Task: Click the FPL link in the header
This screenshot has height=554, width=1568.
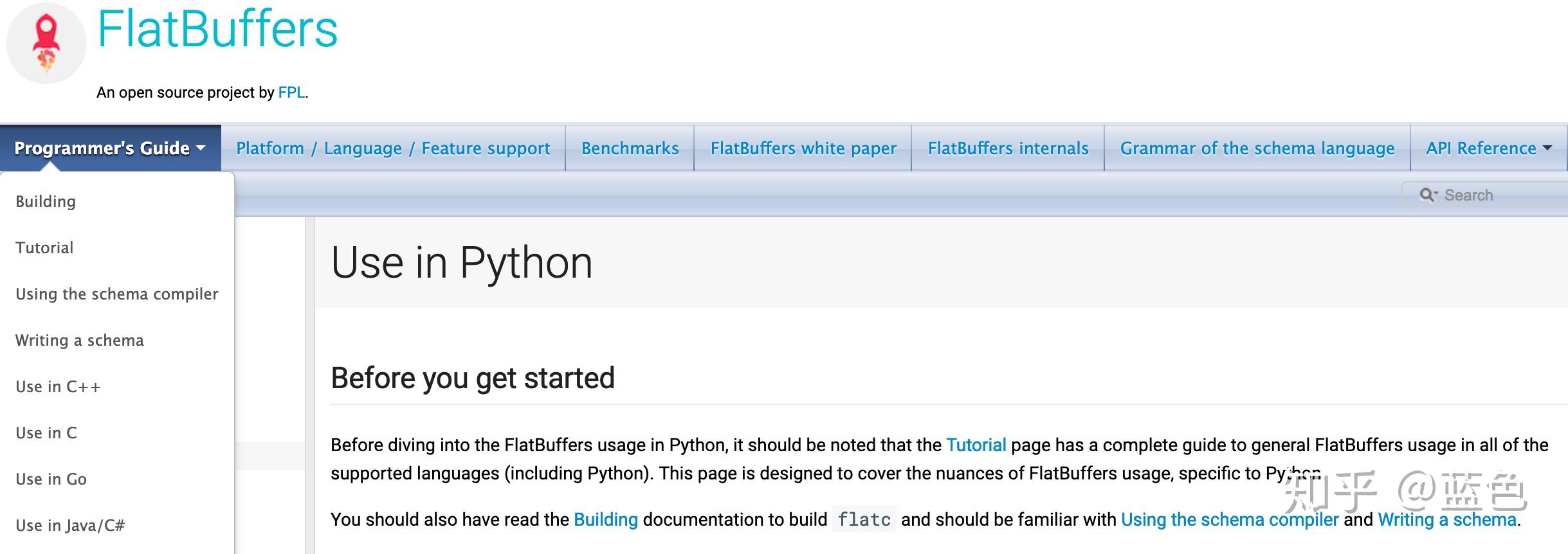Action: click(291, 93)
